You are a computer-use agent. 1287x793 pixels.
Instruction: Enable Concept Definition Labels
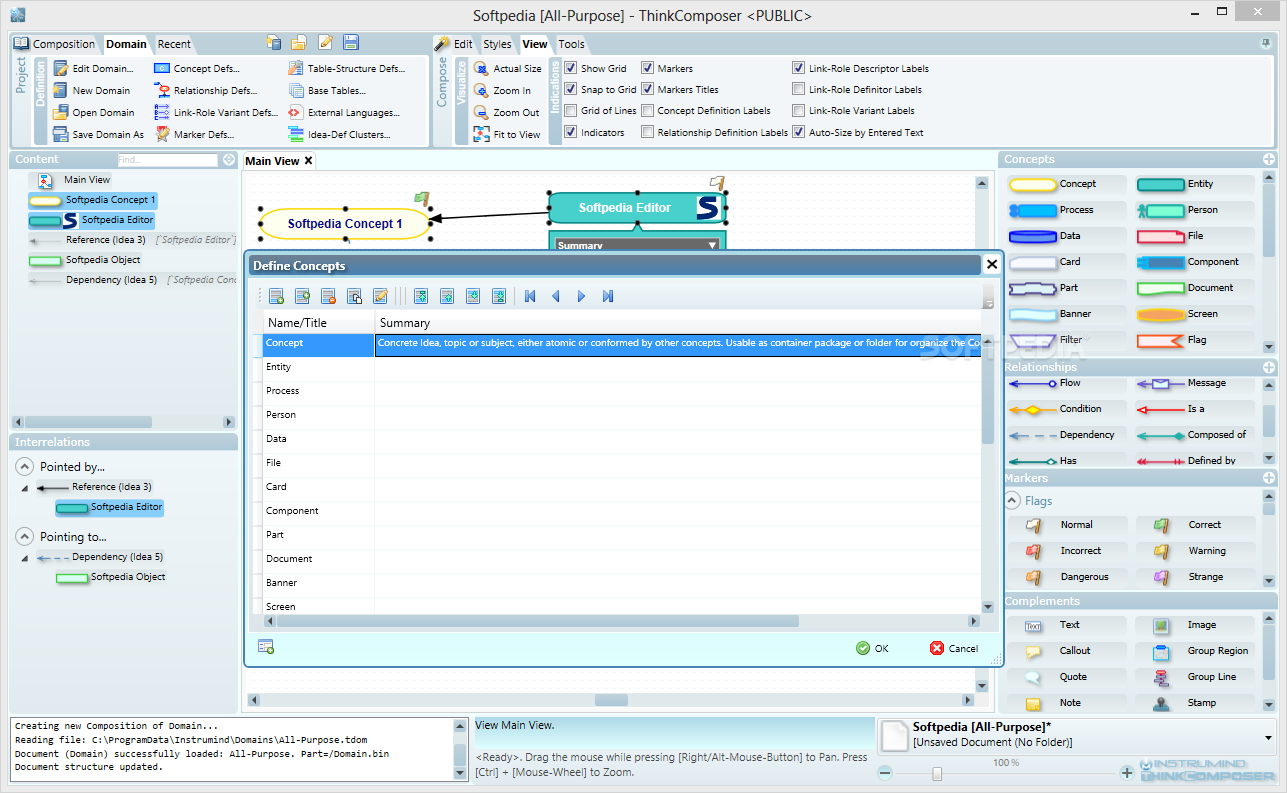[648, 111]
